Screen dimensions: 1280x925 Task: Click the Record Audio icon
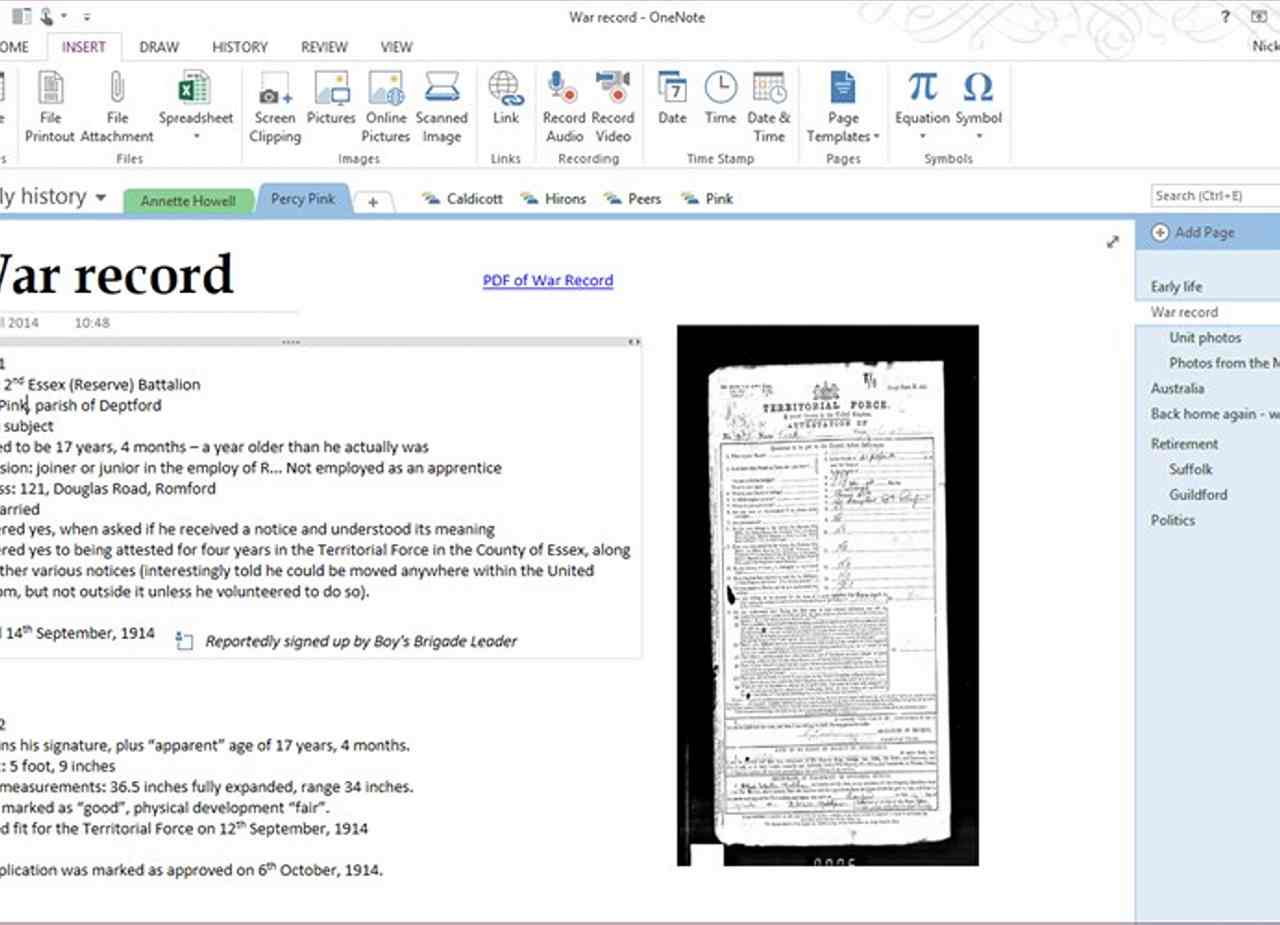pos(563,91)
